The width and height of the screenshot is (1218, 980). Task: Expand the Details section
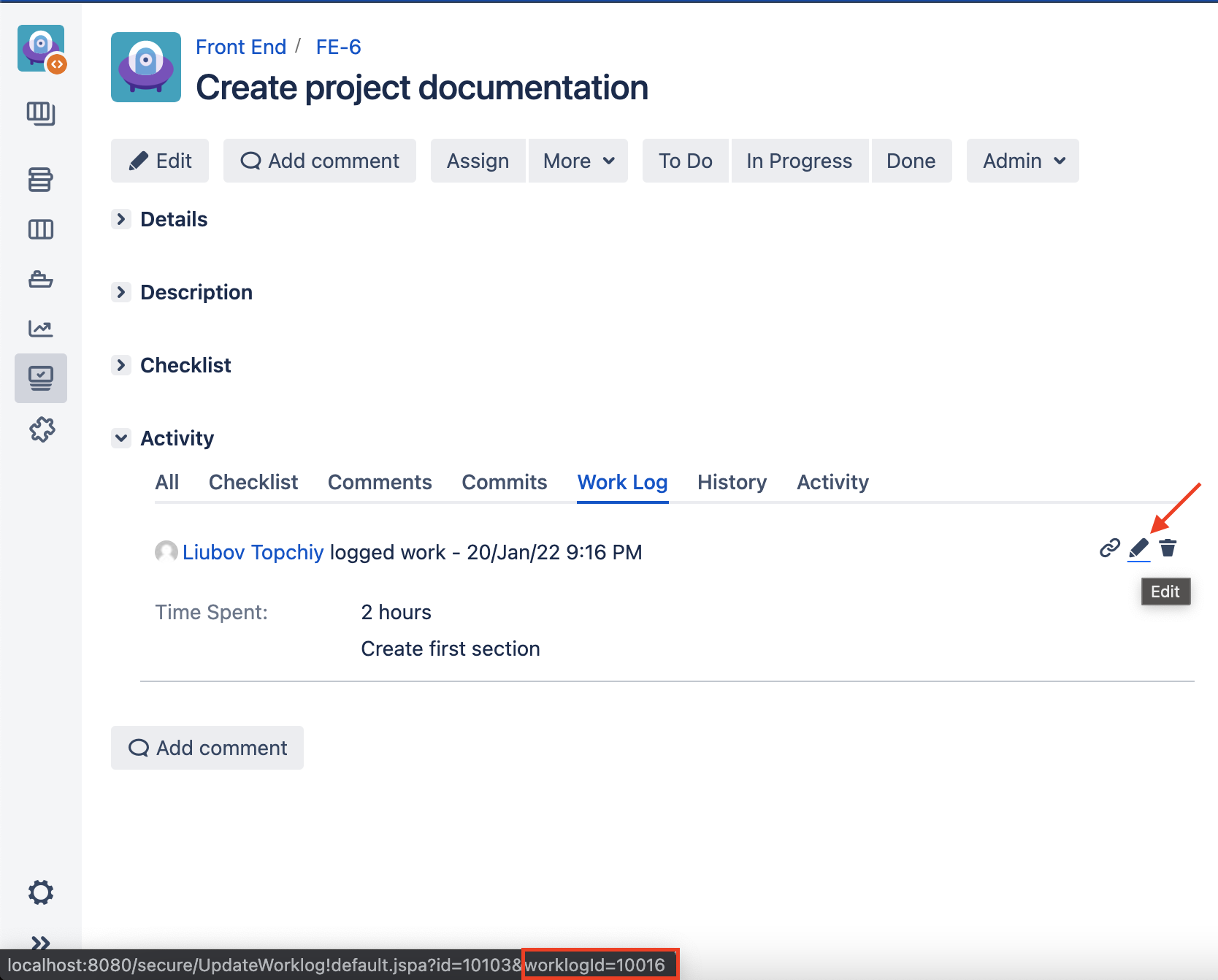pos(121,219)
